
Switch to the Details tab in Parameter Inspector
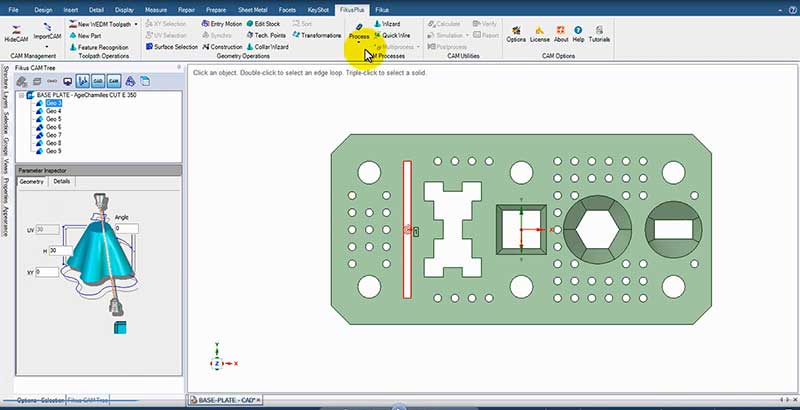point(62,182)
